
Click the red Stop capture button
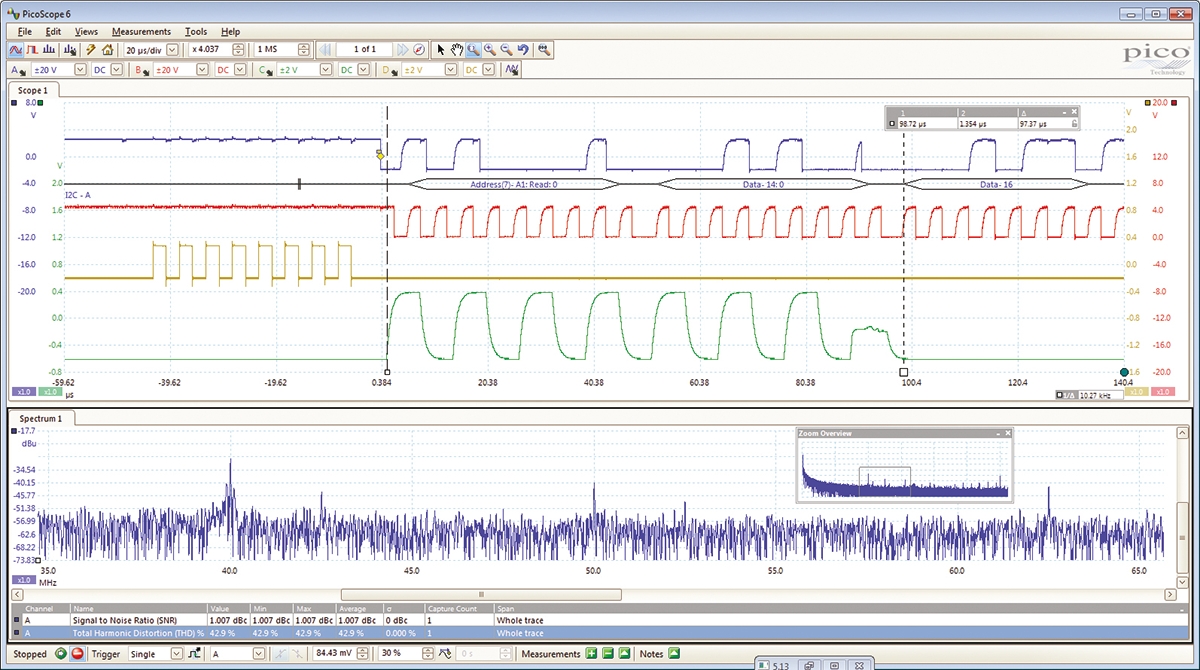pyautogui.click(x=77, y=654)
